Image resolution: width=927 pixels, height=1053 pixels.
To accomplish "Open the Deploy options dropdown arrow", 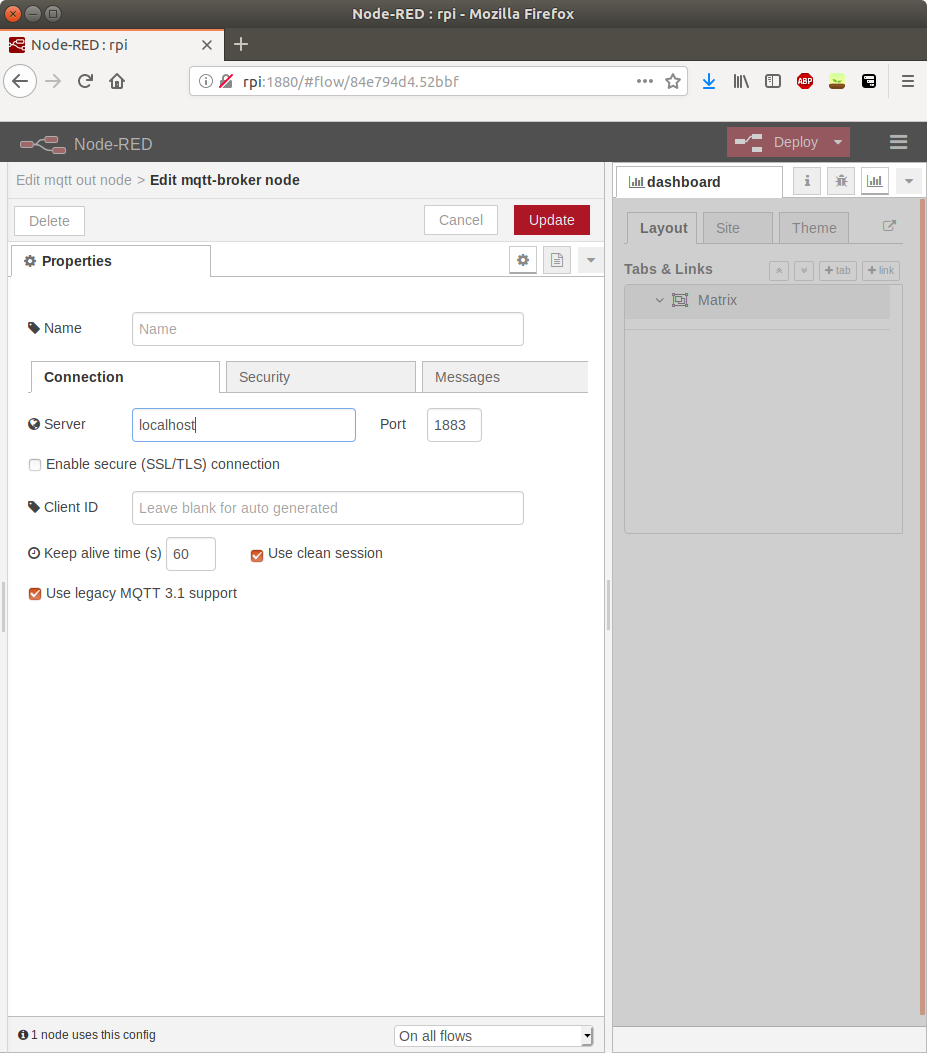I will [x=838, y=142].
